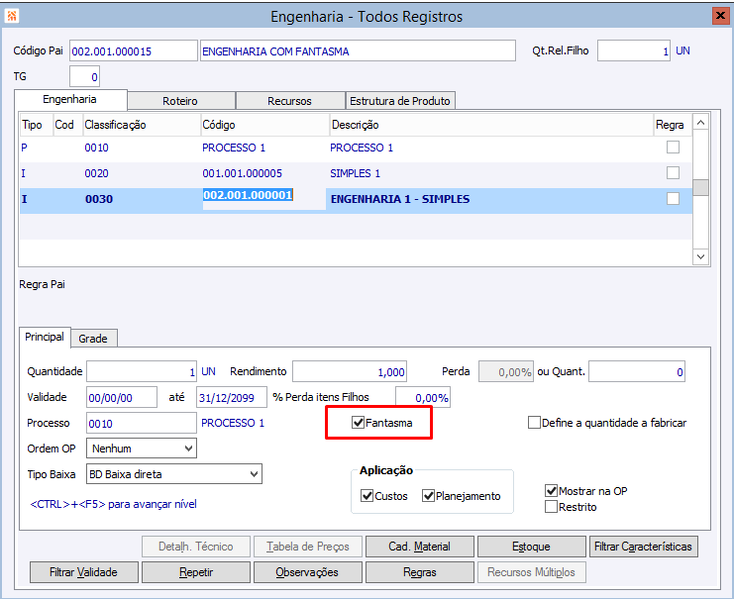Enable Define a quantidade a fabricar
The height and width of the screenshot is (599, 734).
click(534, 423)
